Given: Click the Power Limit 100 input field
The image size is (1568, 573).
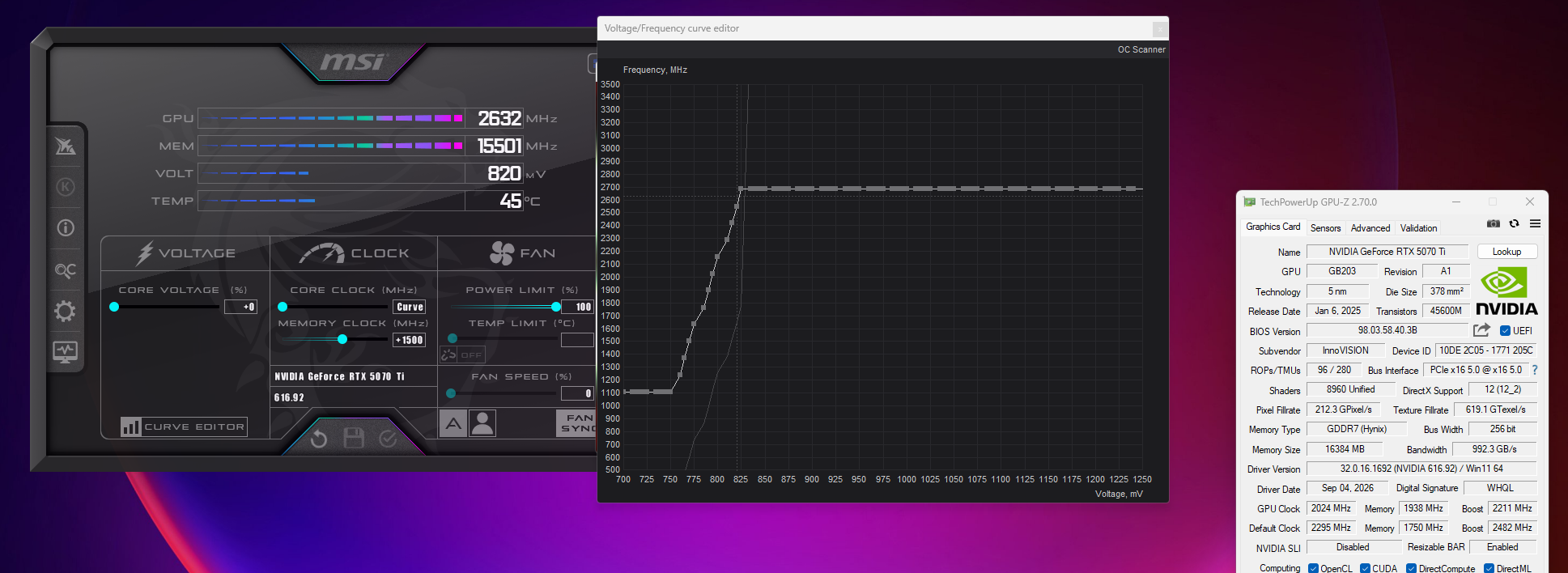Looking at the screenshot, I should (x=577, y=307).
